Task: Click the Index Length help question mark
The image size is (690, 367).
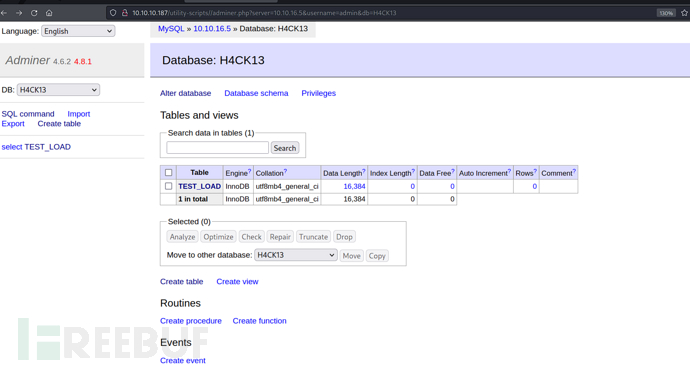Action: point(413,171)
